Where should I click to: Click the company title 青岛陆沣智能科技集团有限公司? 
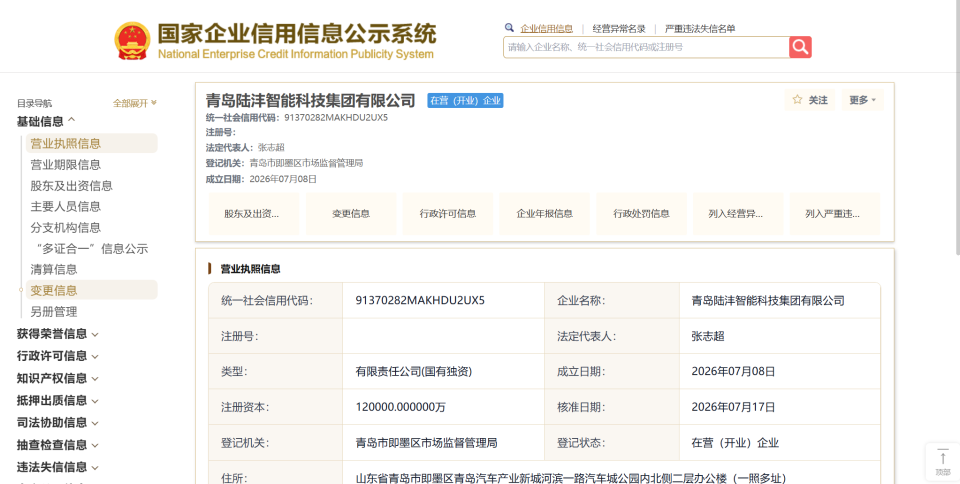click(310, 100)
